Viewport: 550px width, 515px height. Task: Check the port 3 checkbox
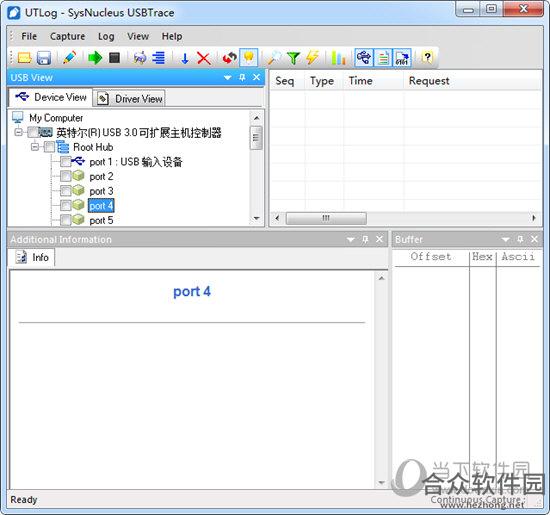pos(66,191)
